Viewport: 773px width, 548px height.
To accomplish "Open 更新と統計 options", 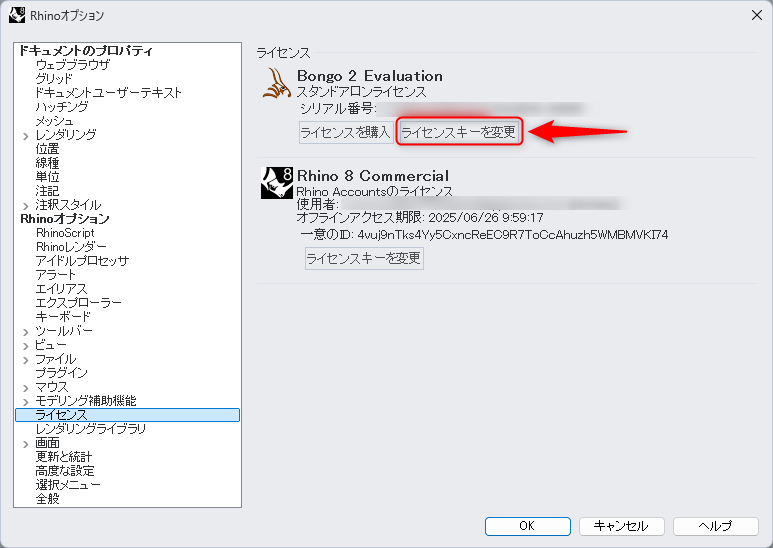I will click(64, 457).
